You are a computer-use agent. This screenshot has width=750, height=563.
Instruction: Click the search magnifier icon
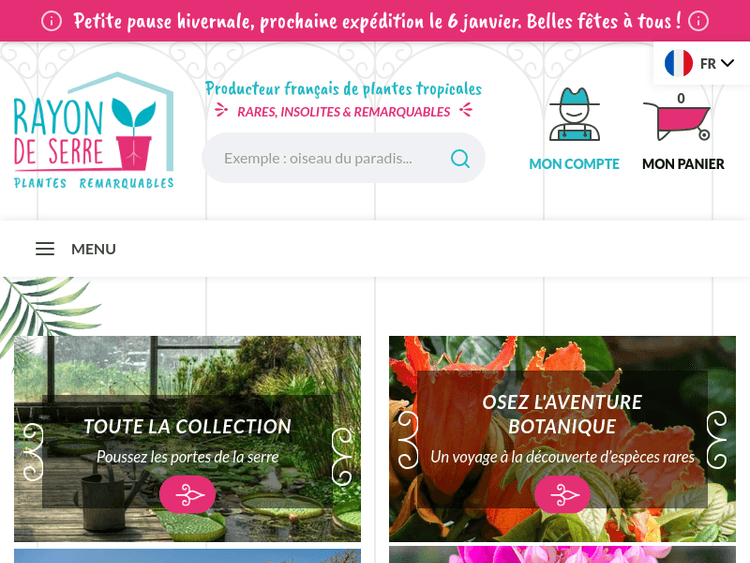(460, 158)
